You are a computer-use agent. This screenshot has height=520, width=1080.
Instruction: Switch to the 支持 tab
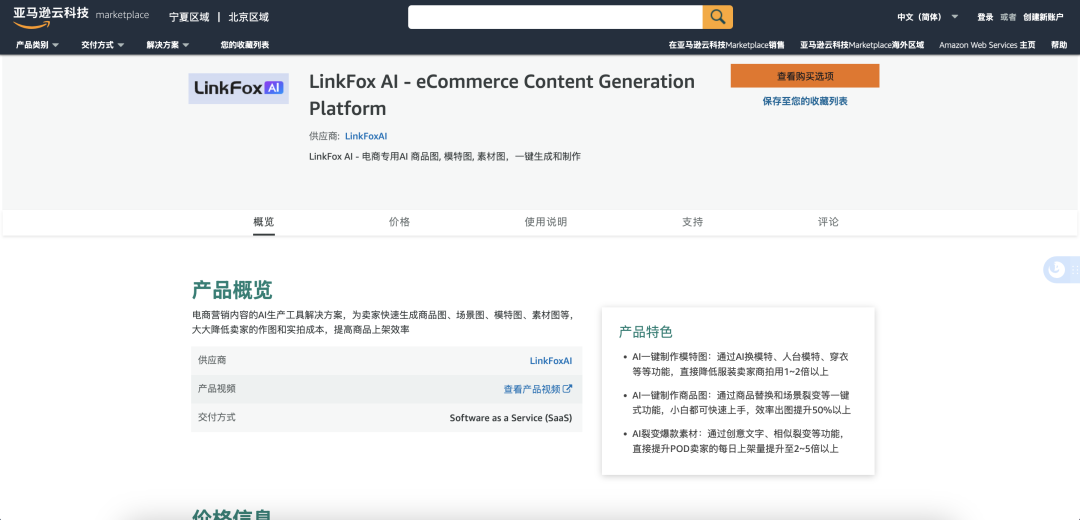pyautogui.click(x=692, y=222)
